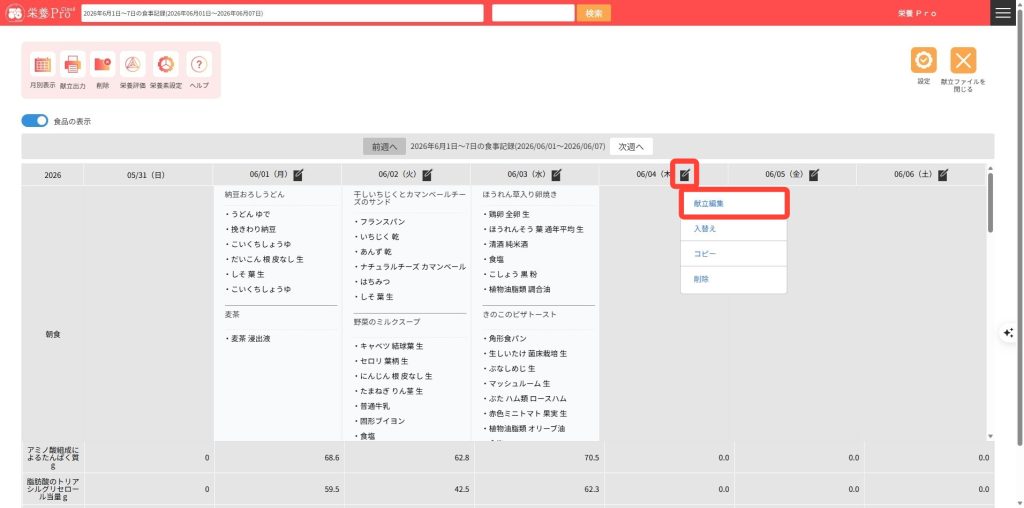Select 献立編集 from the context menu

[x=733, y=204]
